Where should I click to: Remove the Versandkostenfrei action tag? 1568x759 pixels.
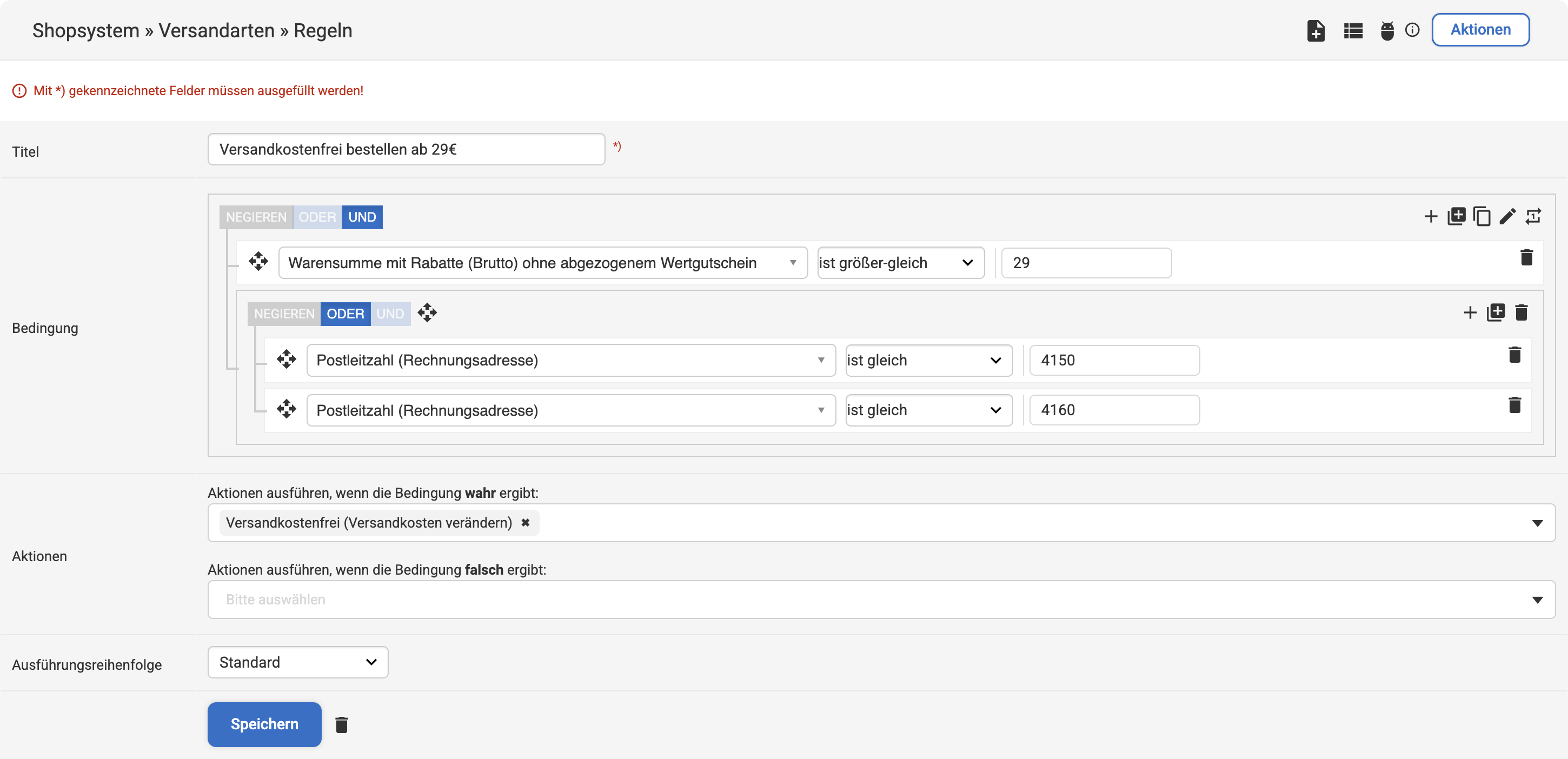(526, 523)
